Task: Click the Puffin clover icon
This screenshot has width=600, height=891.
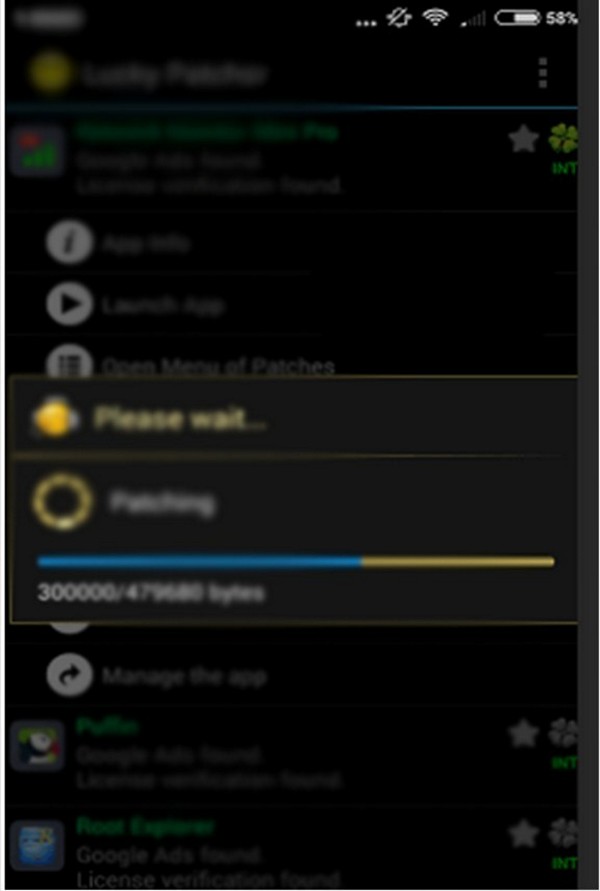Action: click(x=562, y=734)
